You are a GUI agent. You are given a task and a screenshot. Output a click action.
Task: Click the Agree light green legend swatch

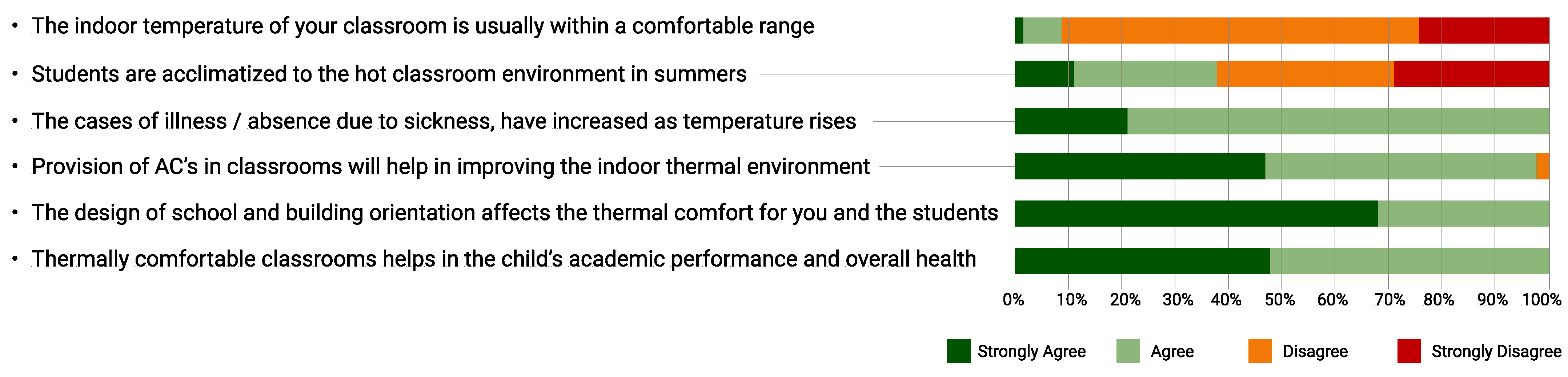[1128, 351]
